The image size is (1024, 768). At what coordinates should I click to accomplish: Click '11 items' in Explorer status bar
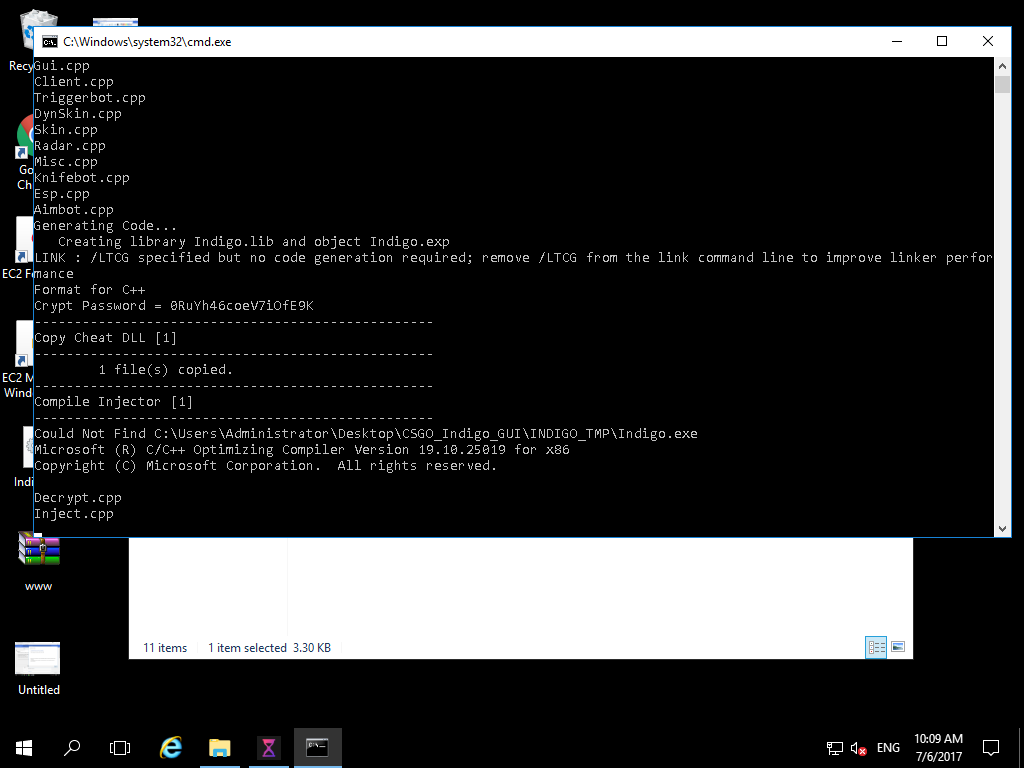click(x=165, y=648)
